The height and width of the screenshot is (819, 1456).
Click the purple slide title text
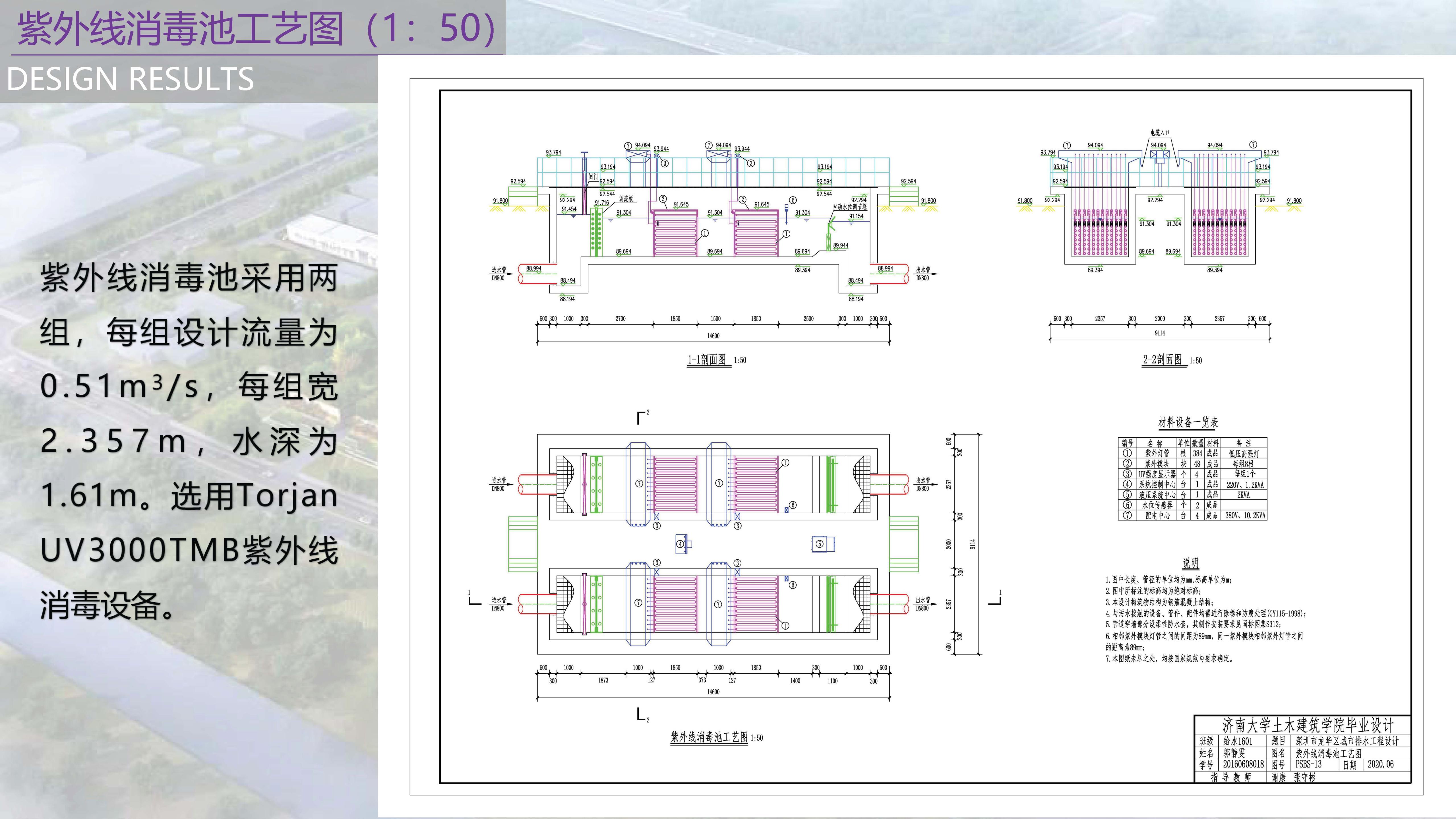[x=257, y=28]
